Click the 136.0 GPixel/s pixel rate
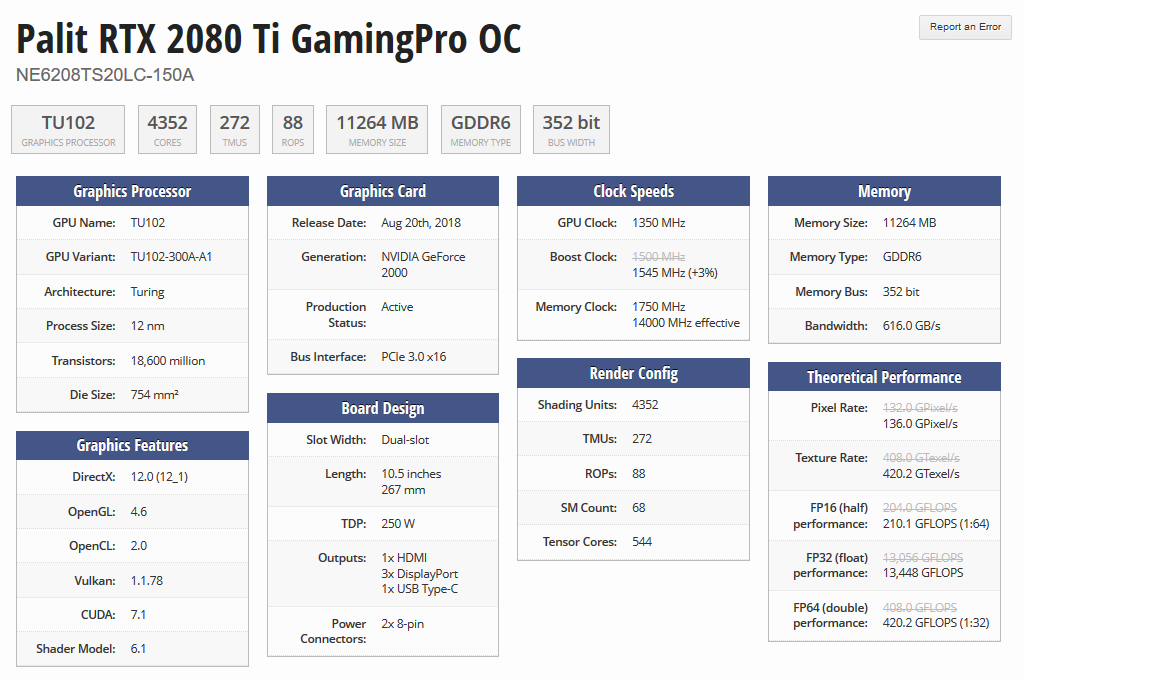The height and width of the screenshot is (679, 1152). (920, 424)
